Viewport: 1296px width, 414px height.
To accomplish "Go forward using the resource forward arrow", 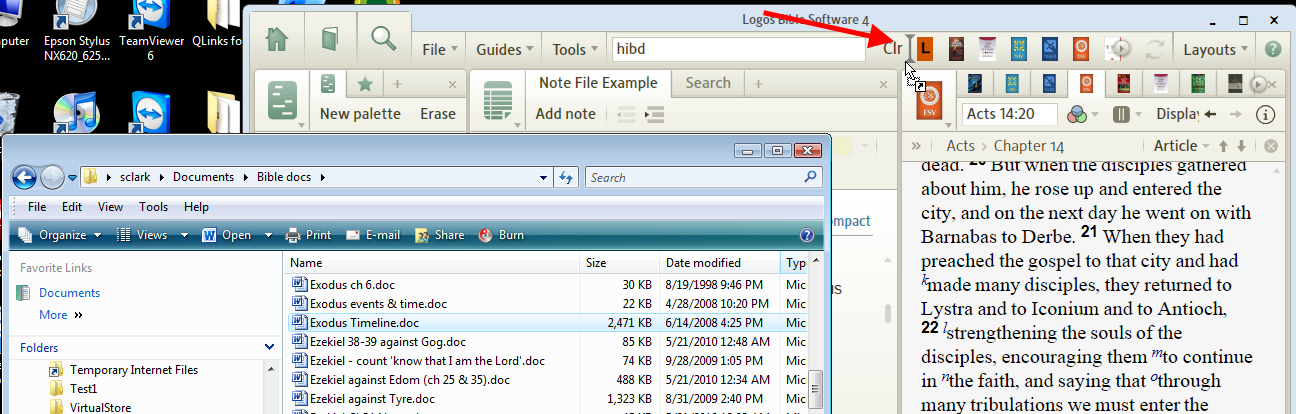I will (1237, 114).
